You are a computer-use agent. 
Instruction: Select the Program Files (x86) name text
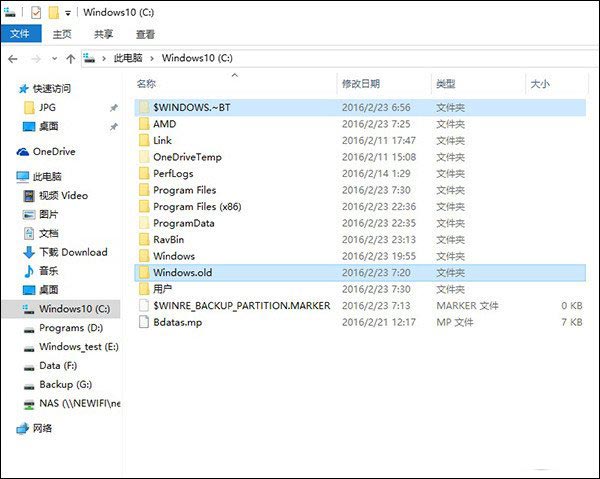[x=197, y=207]
